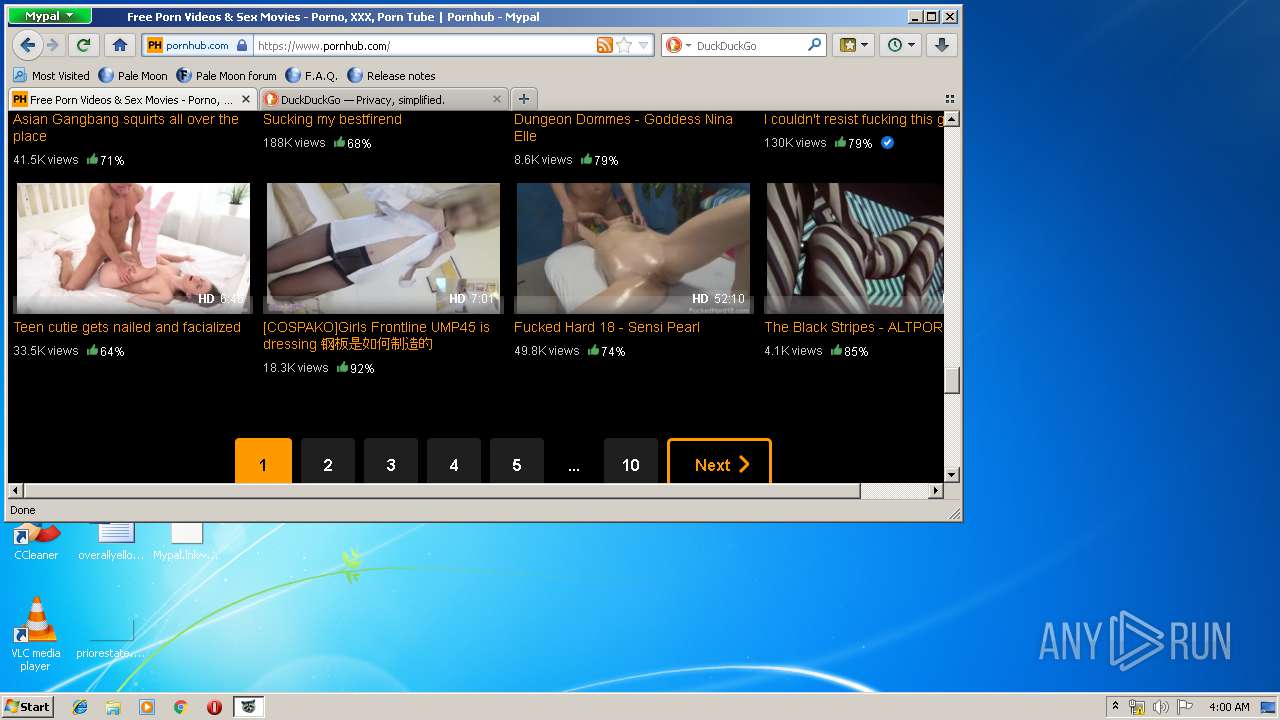
Task: Click the vertical scrollbar down arrow
Action: [x=952, y=475]
